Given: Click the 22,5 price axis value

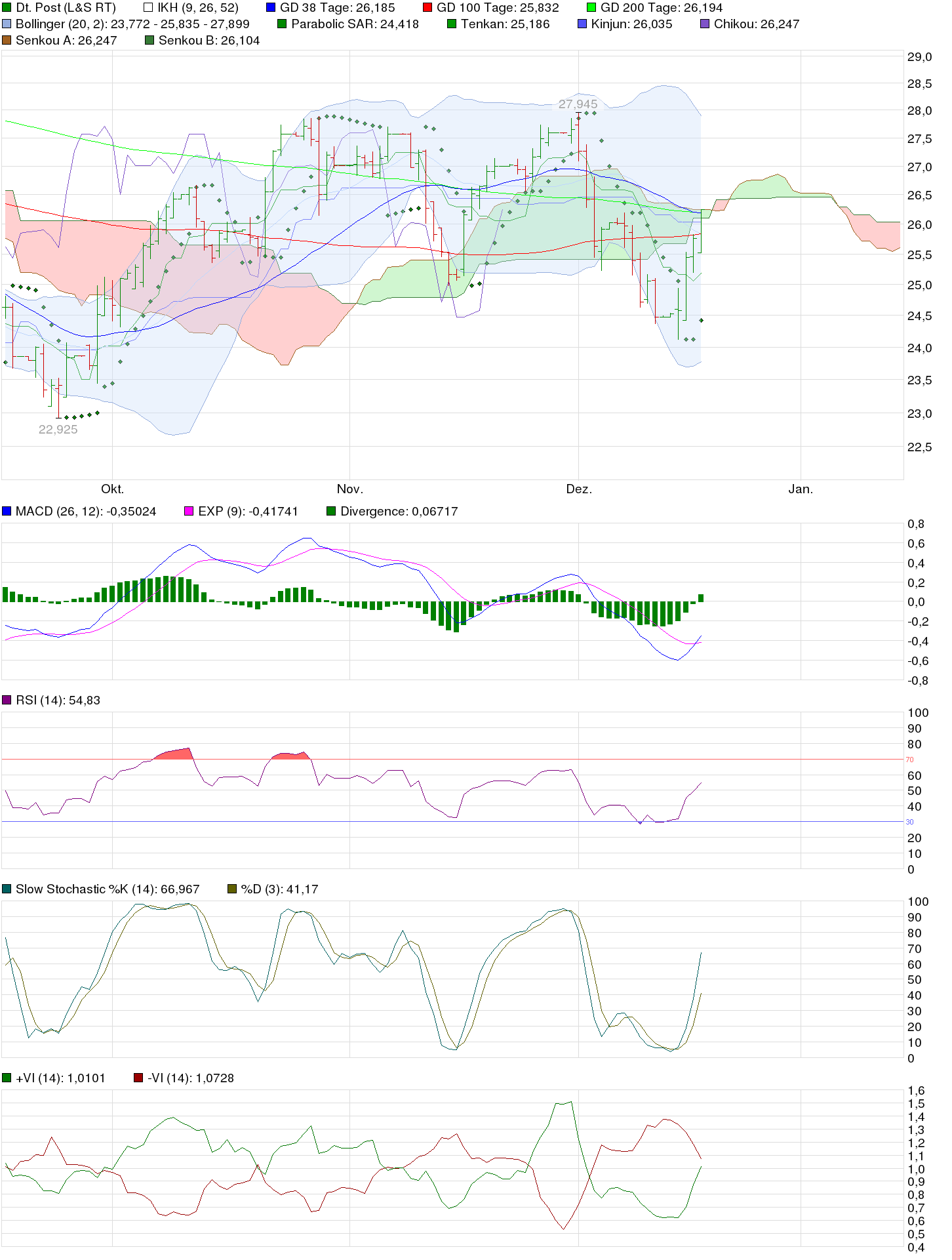Looking at the screenshot, I should point(919,447).
